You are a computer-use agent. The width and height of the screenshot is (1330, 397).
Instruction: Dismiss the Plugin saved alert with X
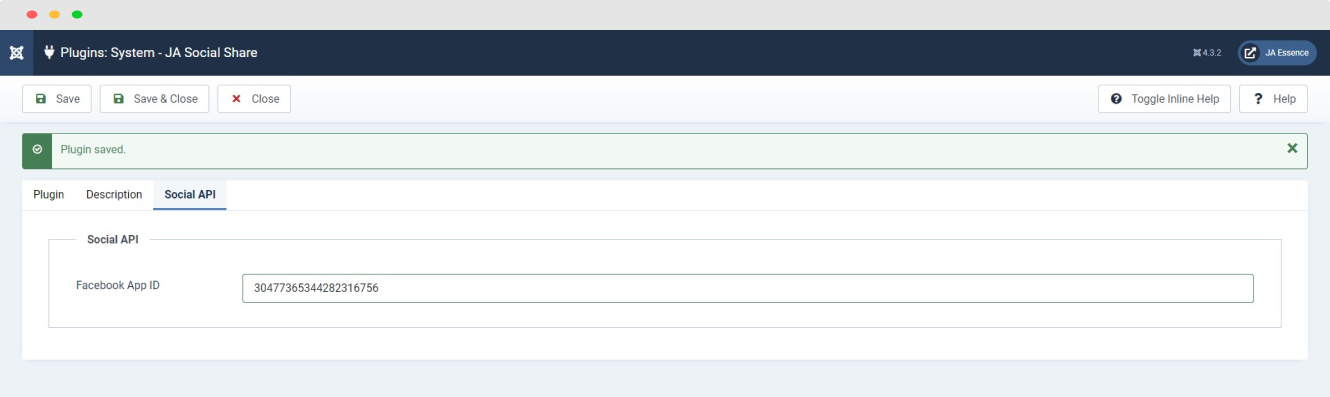[1292, 148]
